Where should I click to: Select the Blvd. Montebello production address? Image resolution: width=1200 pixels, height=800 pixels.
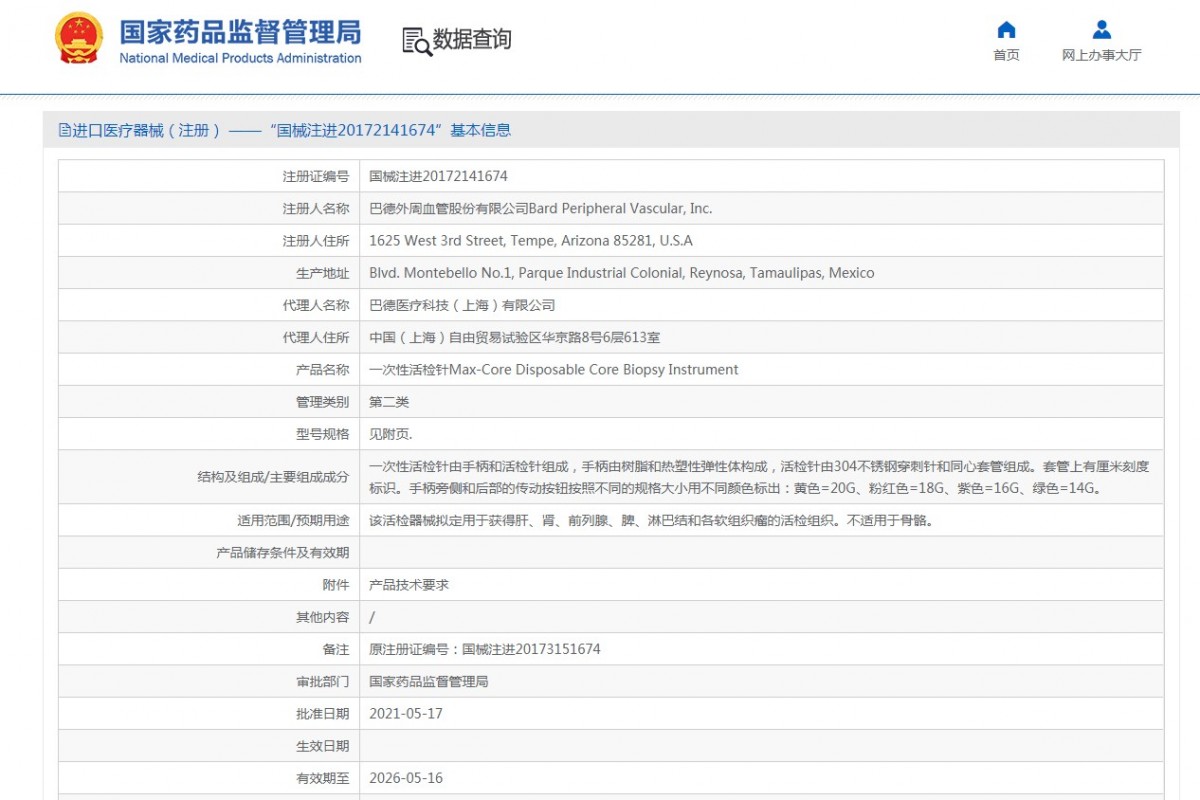pyautogui.click(x=622, y=273)
